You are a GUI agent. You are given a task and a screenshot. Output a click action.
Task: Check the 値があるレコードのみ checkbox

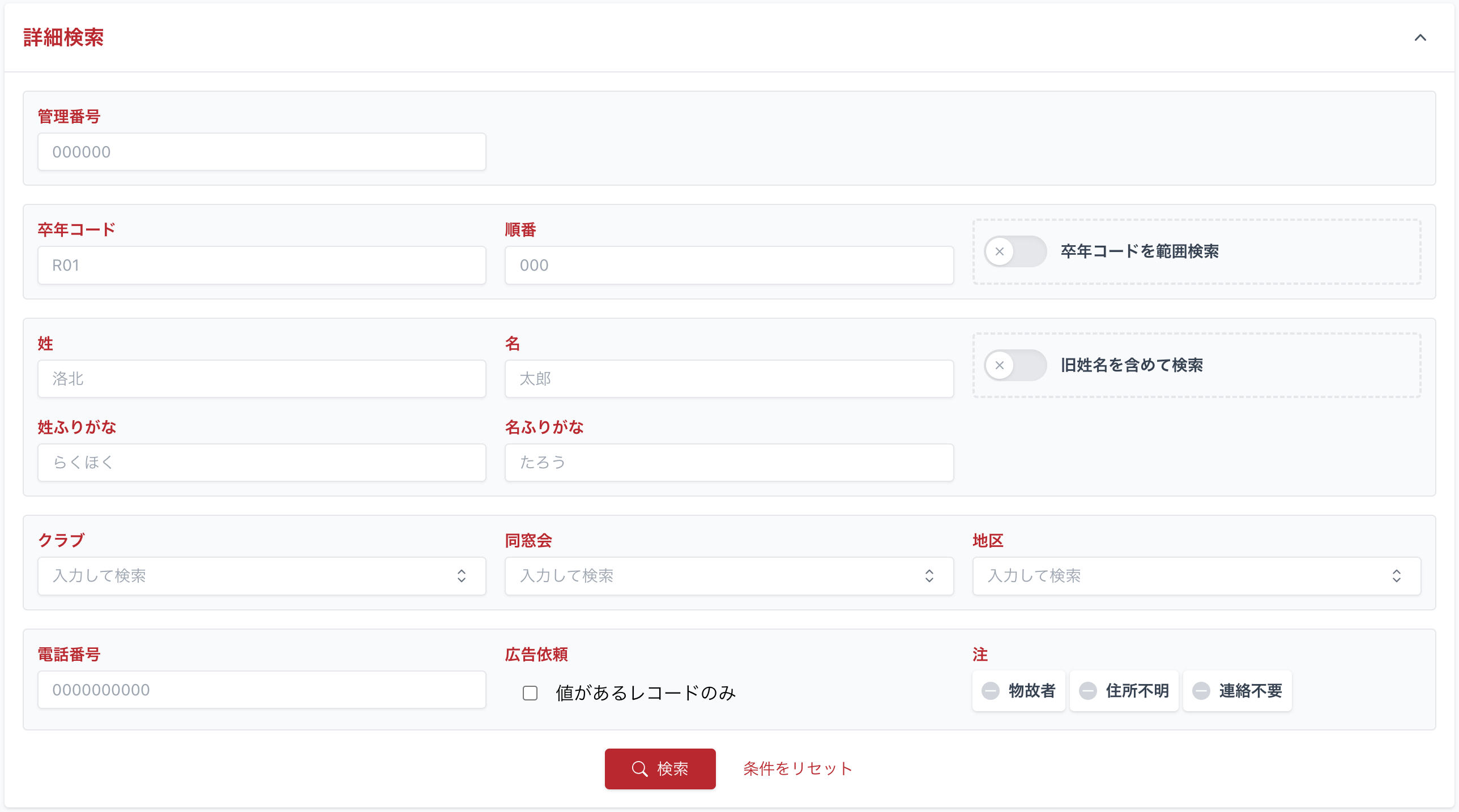point(530,693)
